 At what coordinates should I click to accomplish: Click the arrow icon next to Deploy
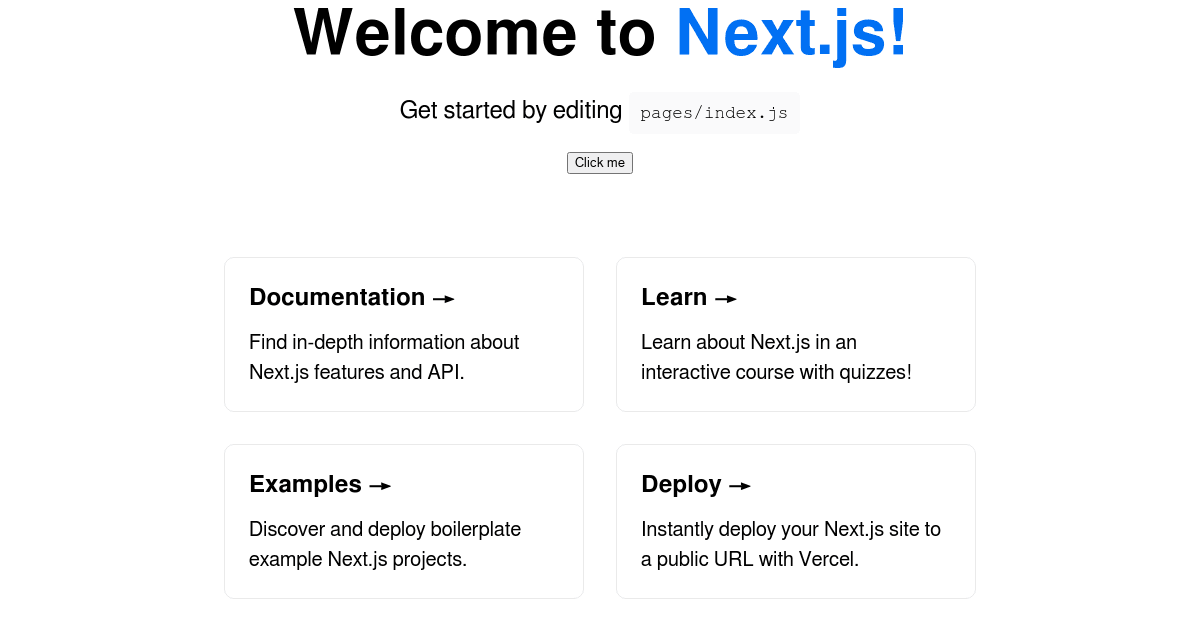(x=740, y=484)
